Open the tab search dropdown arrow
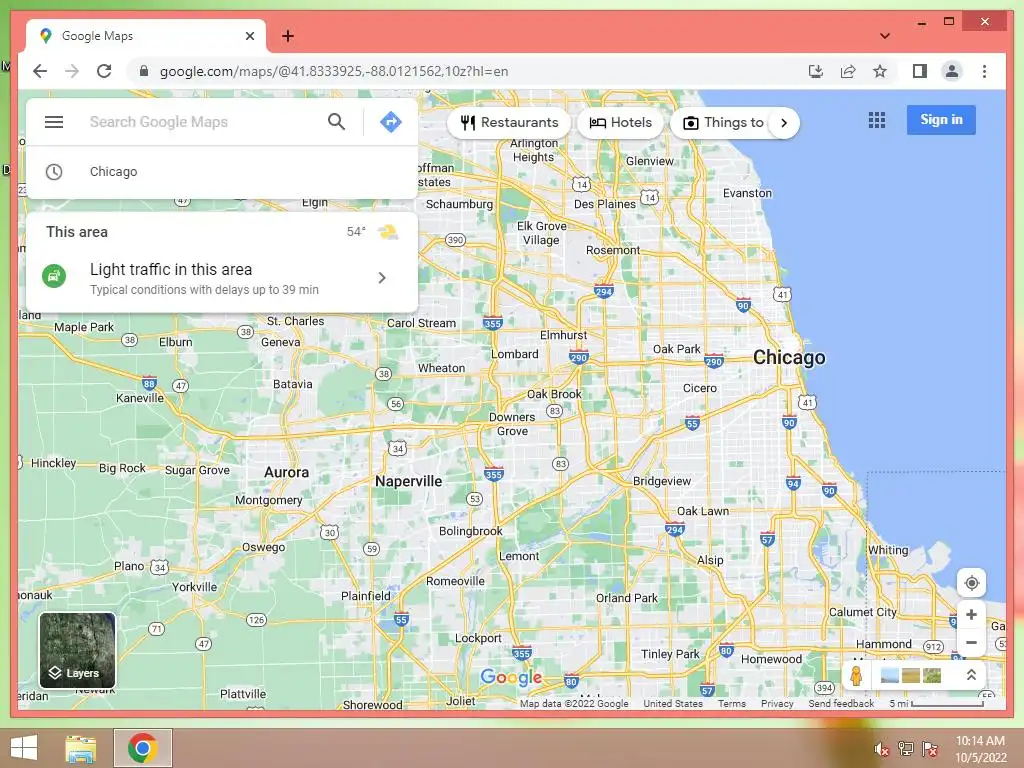 click(x=884, y=36)
